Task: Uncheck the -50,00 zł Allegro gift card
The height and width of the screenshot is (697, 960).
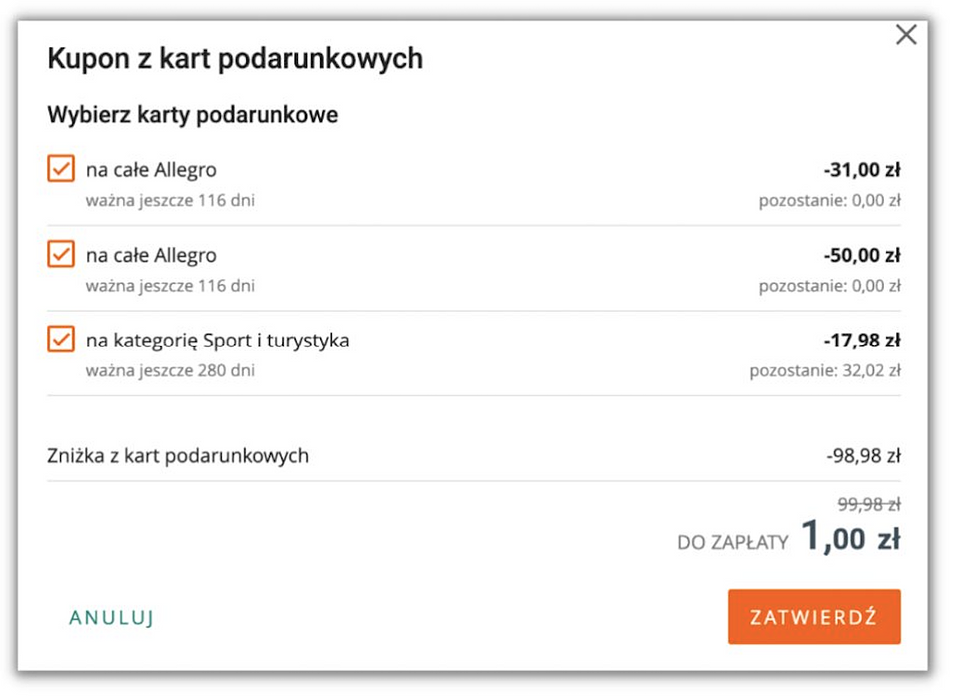Action: coord(62,255)
